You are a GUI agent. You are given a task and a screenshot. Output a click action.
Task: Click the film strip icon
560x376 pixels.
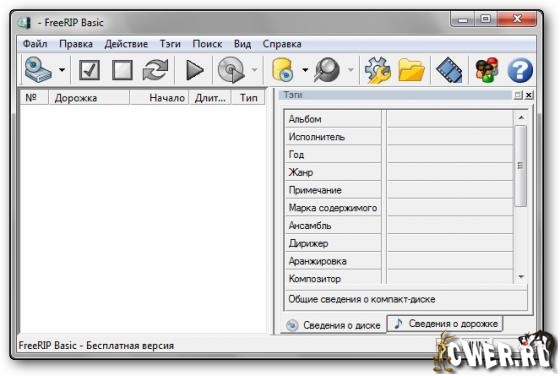(x=449, y=70)
